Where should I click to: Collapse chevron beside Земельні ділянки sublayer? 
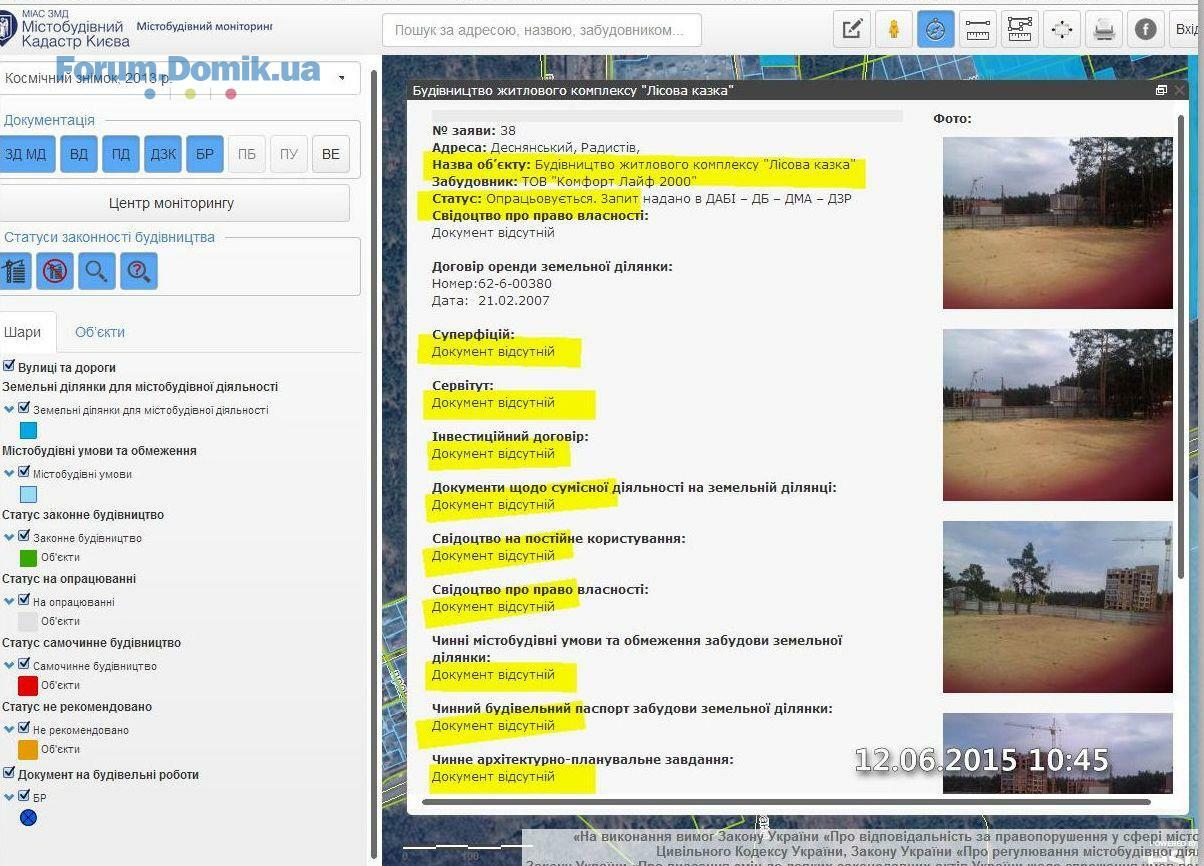pos(10,409)
